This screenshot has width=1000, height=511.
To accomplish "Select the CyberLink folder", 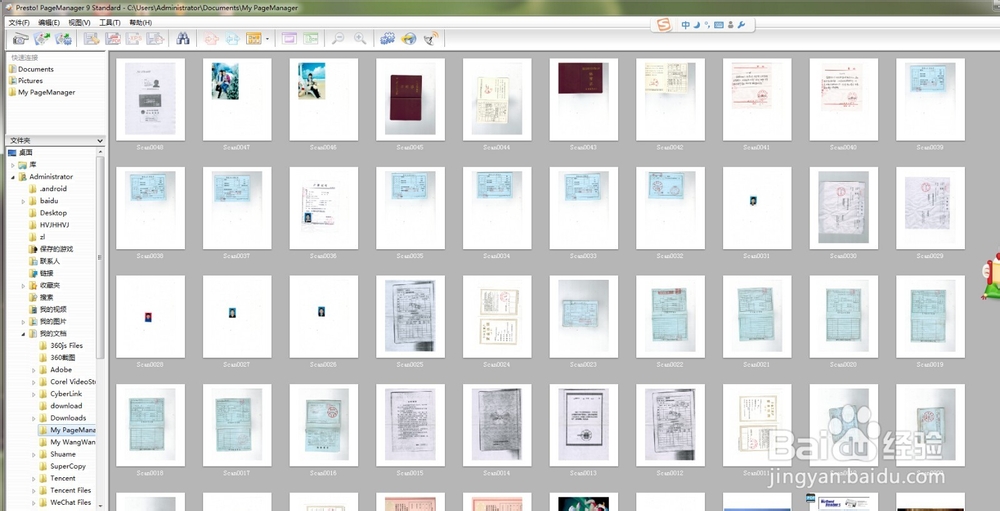I will [x=60, y=394].
